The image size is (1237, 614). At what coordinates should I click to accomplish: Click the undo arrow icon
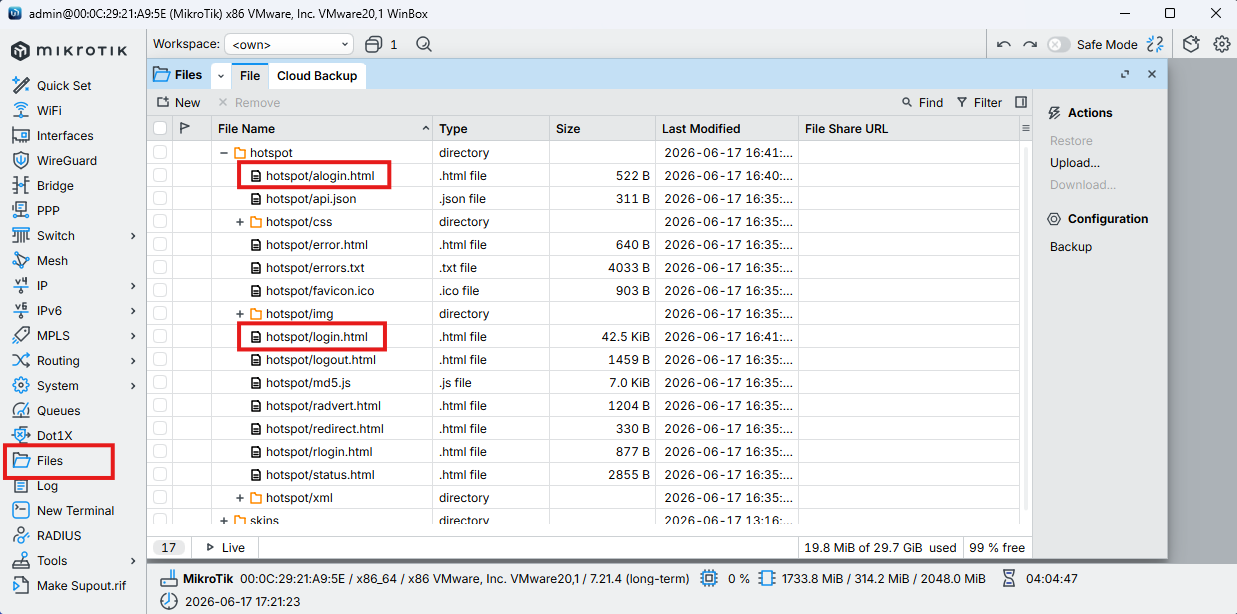[1004, 45]
